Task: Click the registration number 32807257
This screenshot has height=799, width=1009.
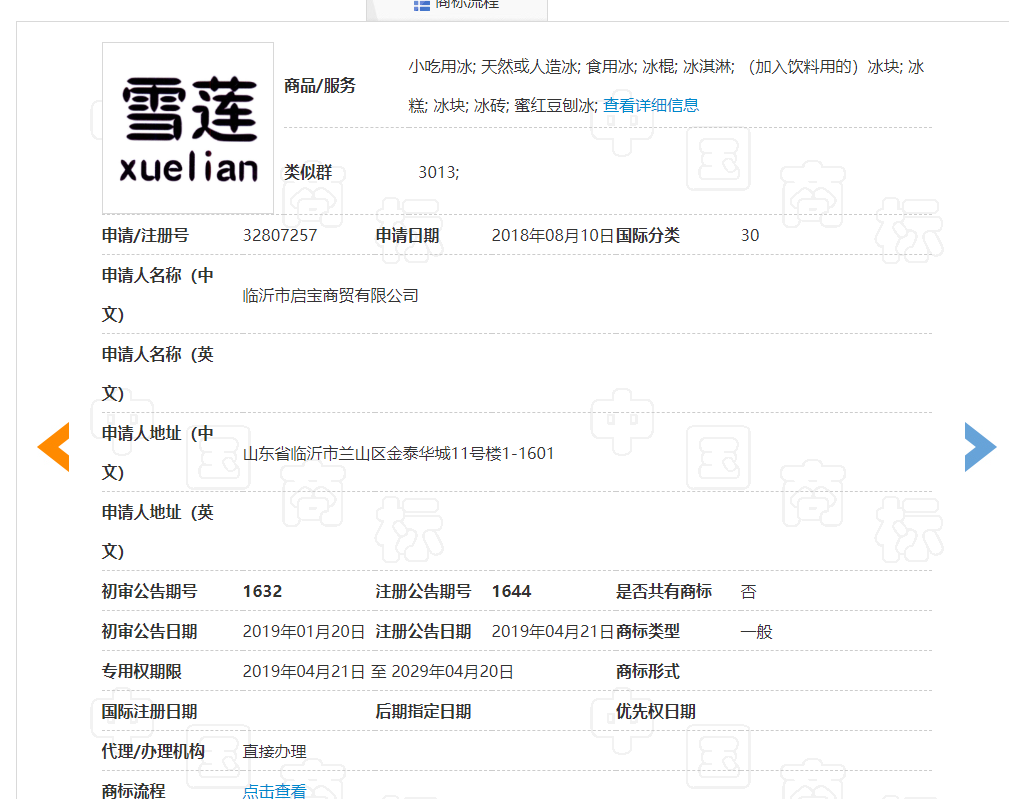Action: point(280,236)
